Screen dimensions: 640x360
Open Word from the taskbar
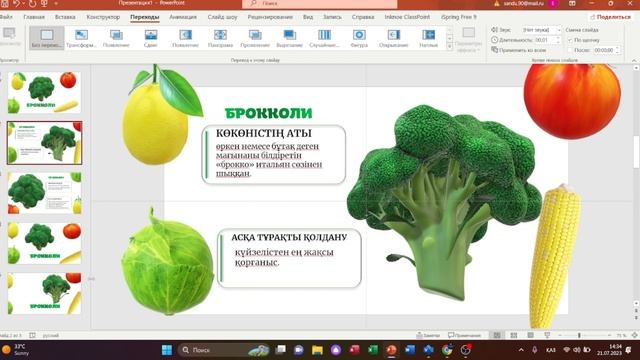(410, 350)
